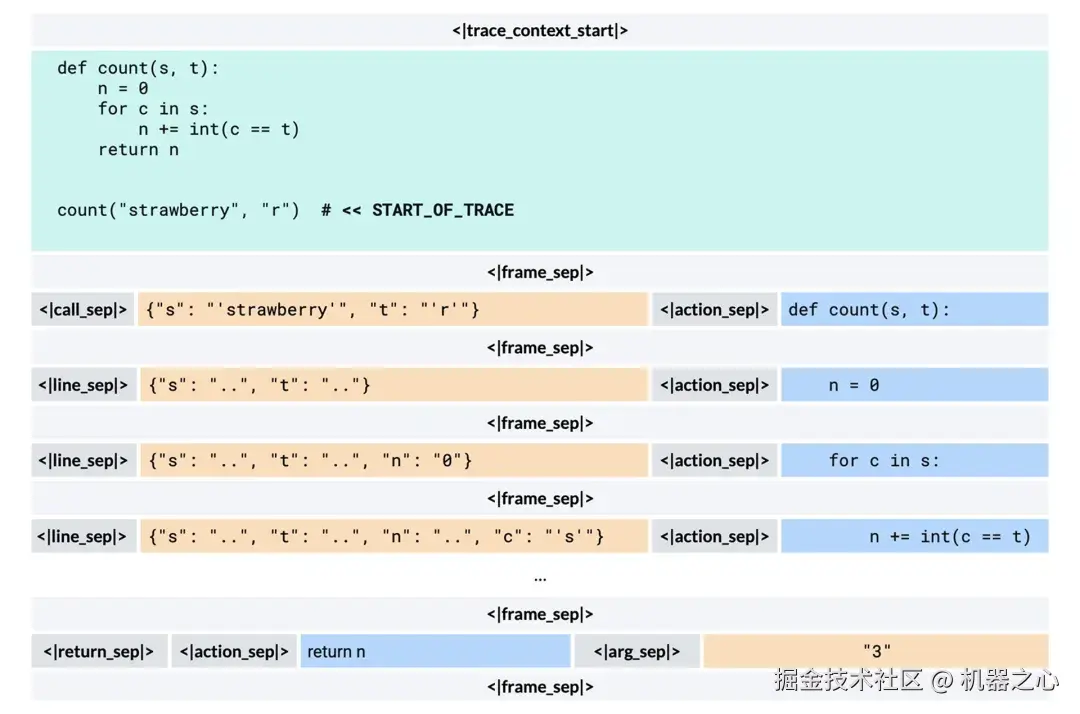Click the n = 0 action box
This screenshot has height=714, width=1080.
coord(914,385)
